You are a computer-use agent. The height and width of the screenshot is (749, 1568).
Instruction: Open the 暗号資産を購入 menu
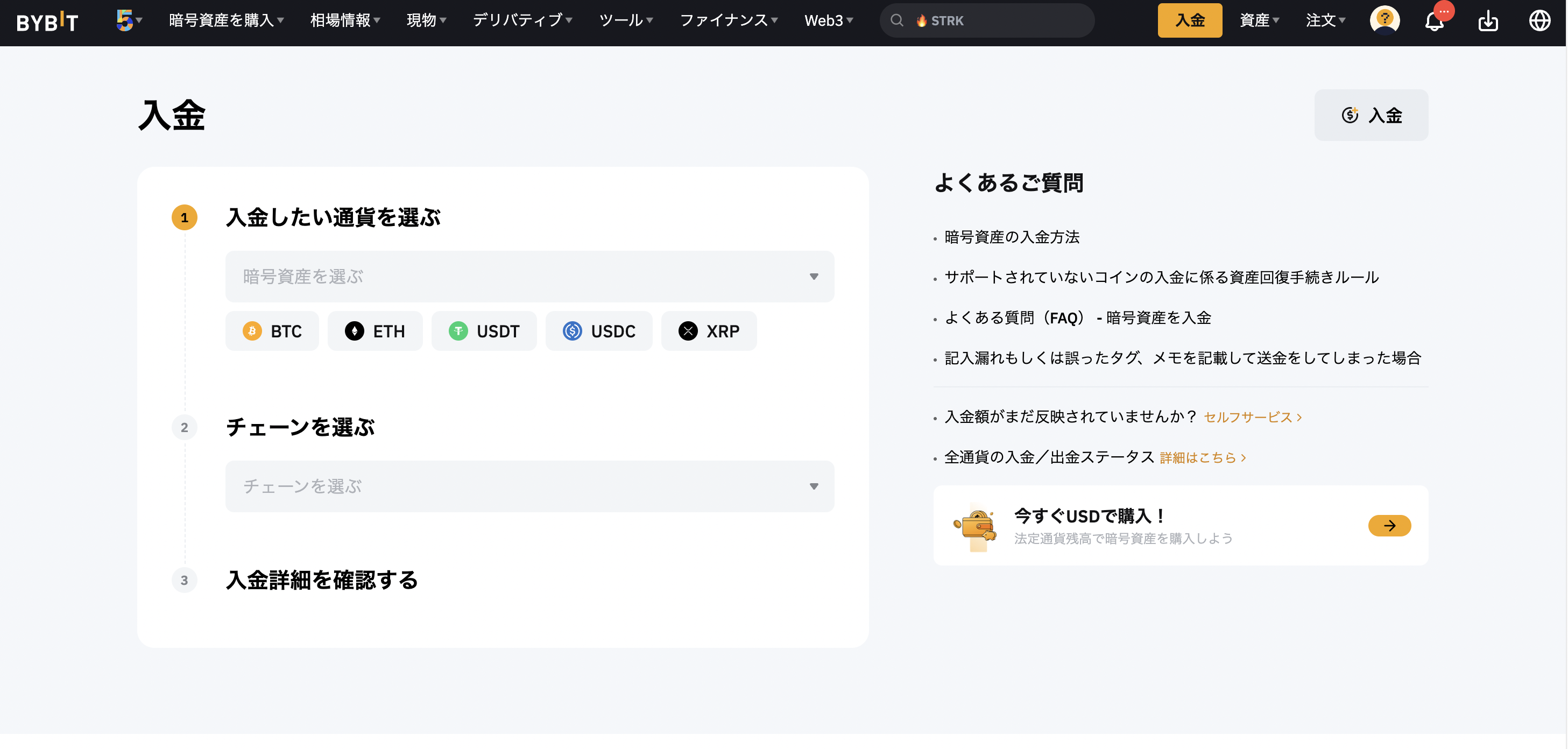226,20
